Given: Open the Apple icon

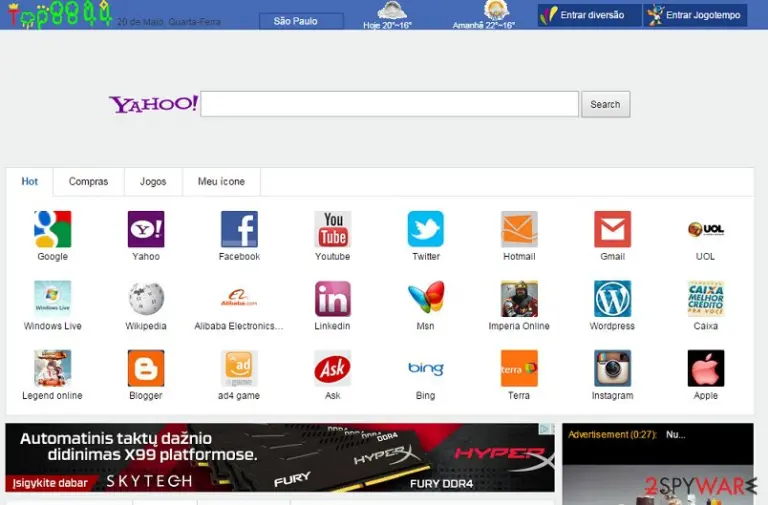Looking at the screenshot, I should (x=706, y=368).
